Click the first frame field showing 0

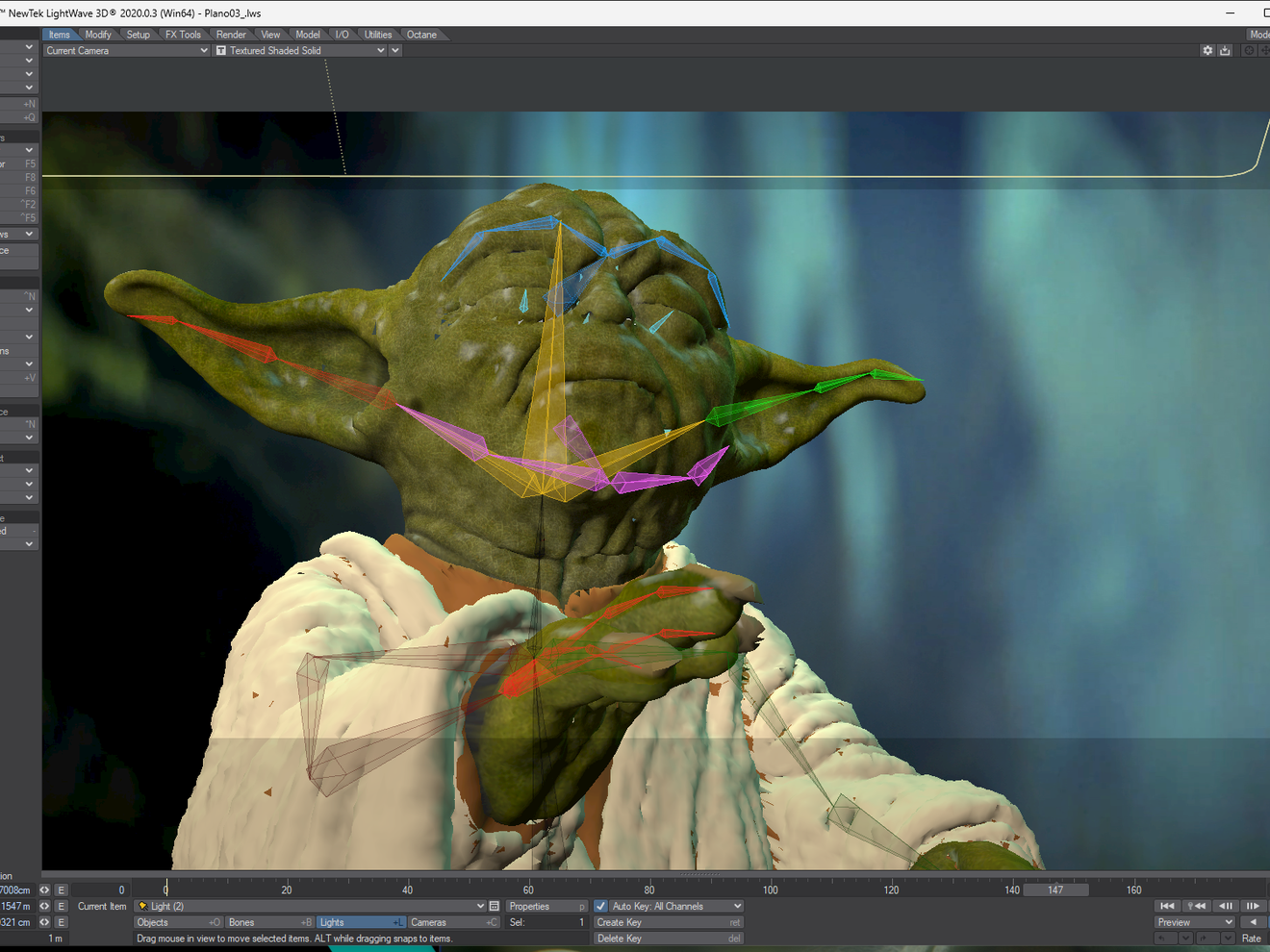point(100,890)
